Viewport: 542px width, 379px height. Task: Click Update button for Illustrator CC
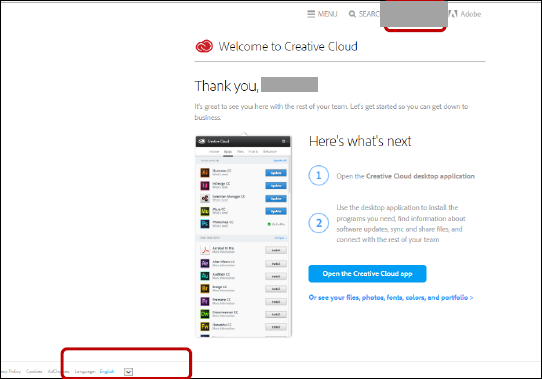(276, 173)
